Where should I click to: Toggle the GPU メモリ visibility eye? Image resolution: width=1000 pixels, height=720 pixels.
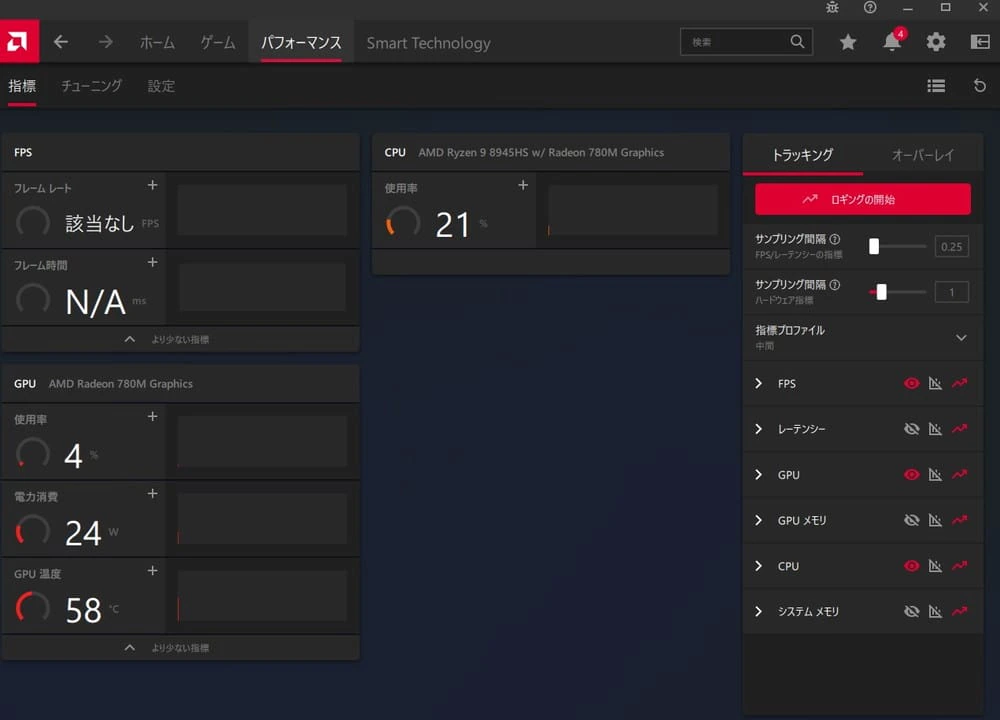click(911, 520)
